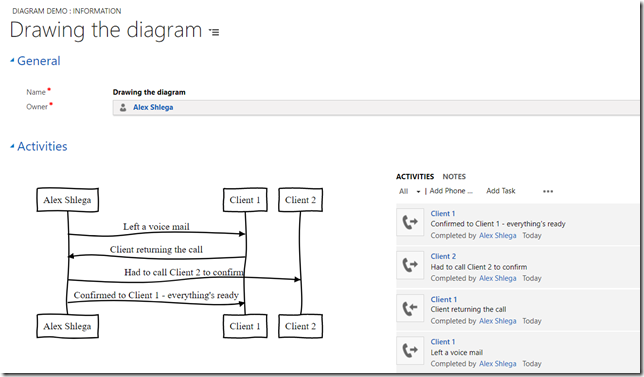Click Add Task button
Viewport: 644px width, 377px height.
(501, 191)
